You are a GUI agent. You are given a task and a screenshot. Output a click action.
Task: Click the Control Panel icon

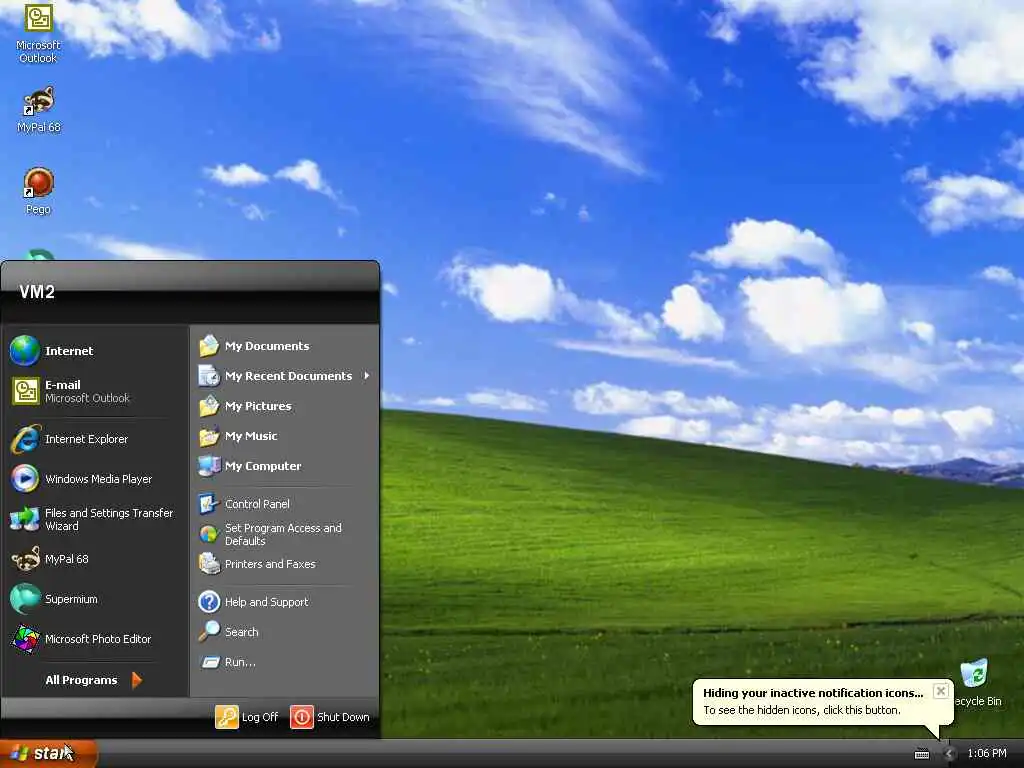209,504
